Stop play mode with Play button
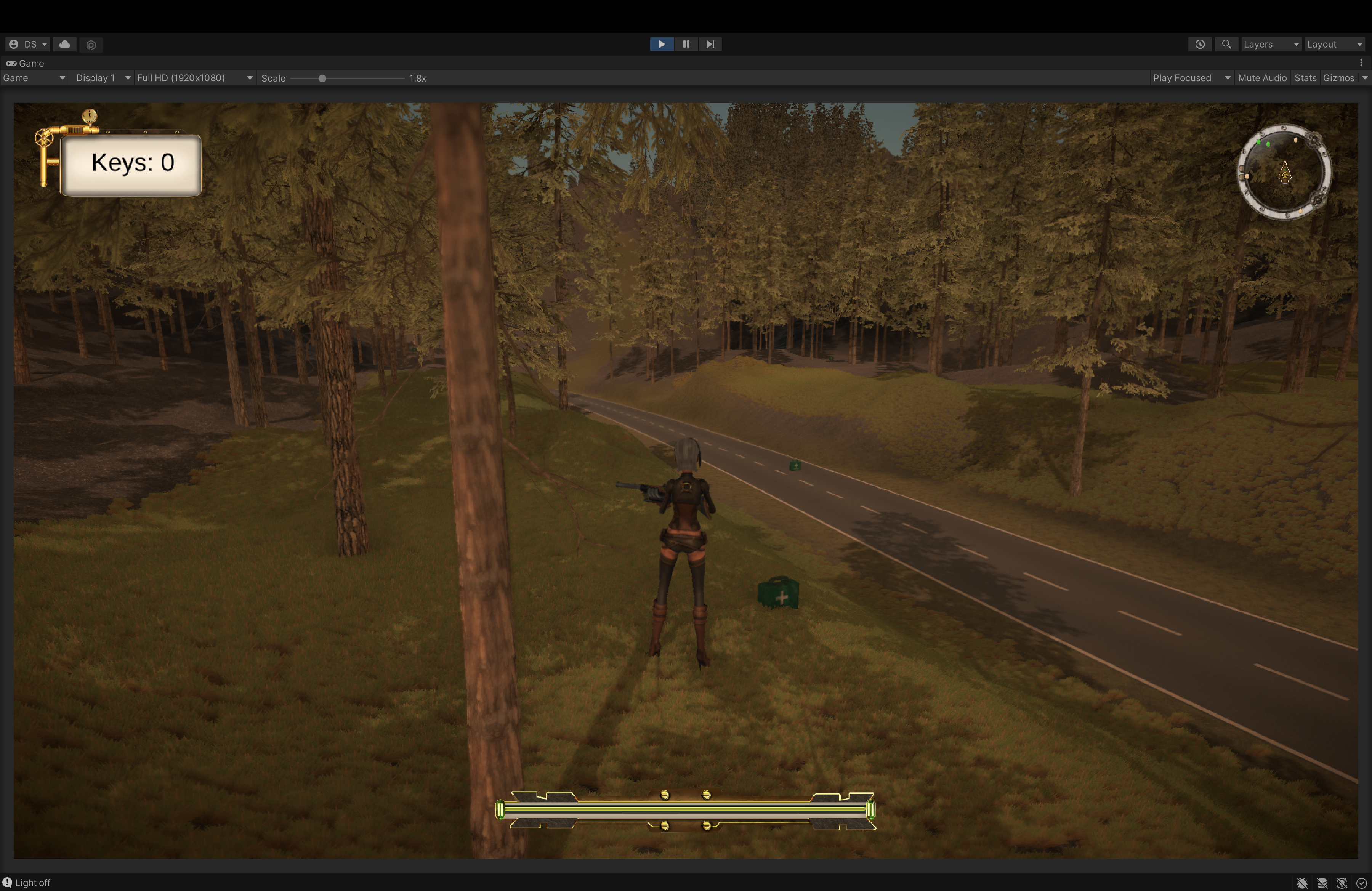The image size is (1372, 891). [661, 44]
